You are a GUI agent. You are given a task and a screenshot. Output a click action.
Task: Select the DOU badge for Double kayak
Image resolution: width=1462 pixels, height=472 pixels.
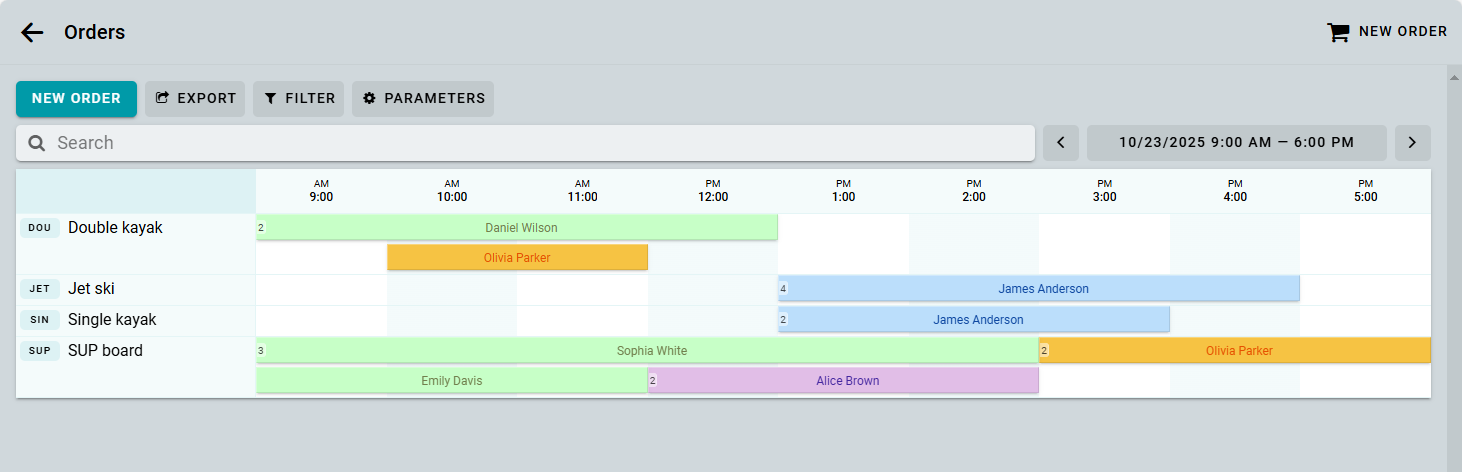point(40,228)
